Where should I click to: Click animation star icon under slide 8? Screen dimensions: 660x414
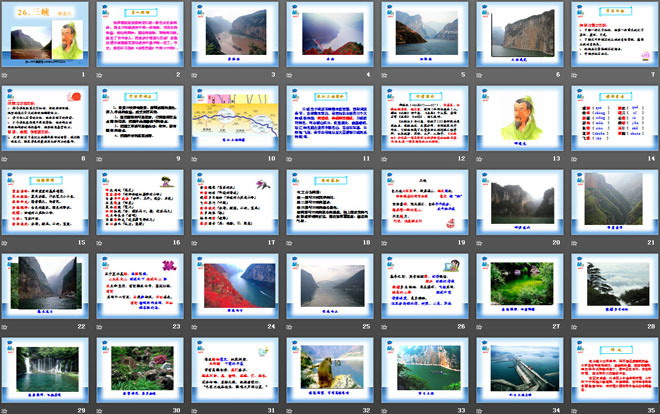click(5, 159)
